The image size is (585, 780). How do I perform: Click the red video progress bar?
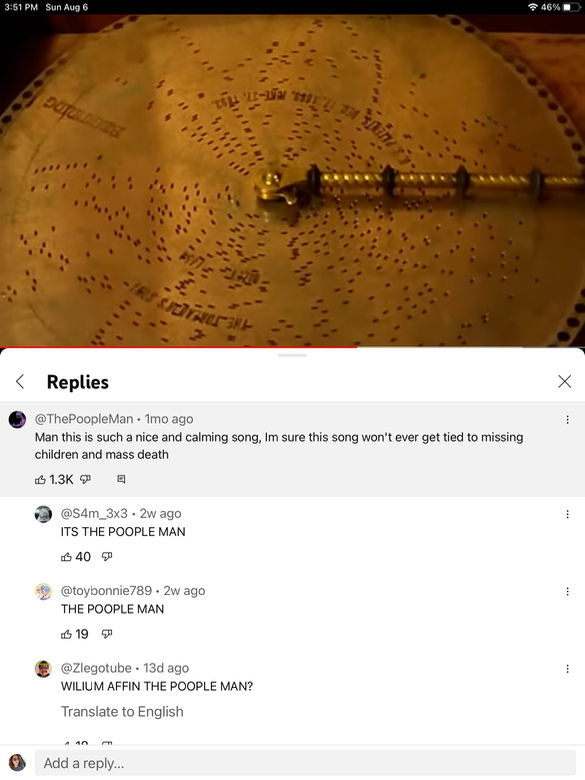179,347
